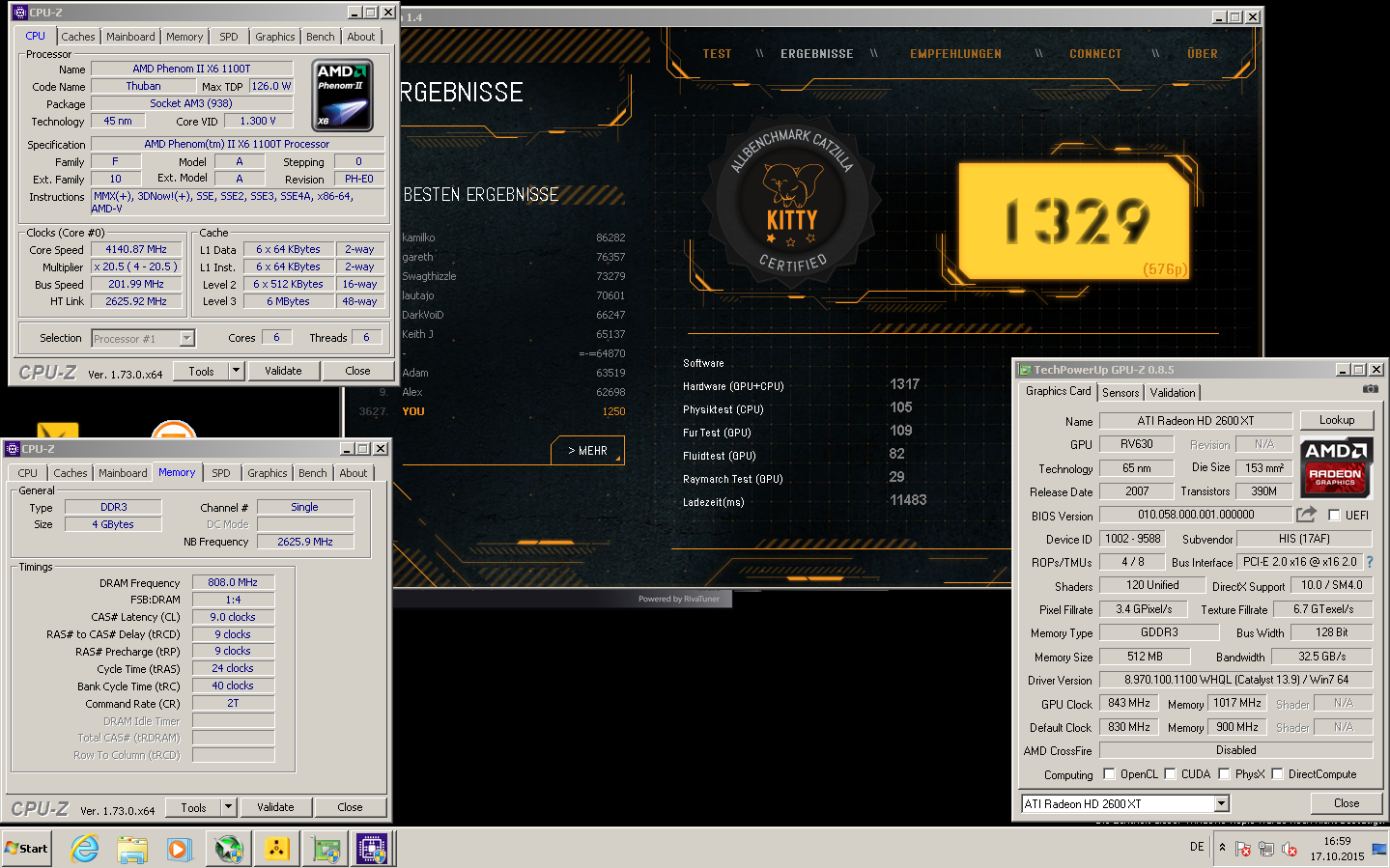Click the yellow 1329 score panel
1390x868 pixels.
(x=1076, y=221)
